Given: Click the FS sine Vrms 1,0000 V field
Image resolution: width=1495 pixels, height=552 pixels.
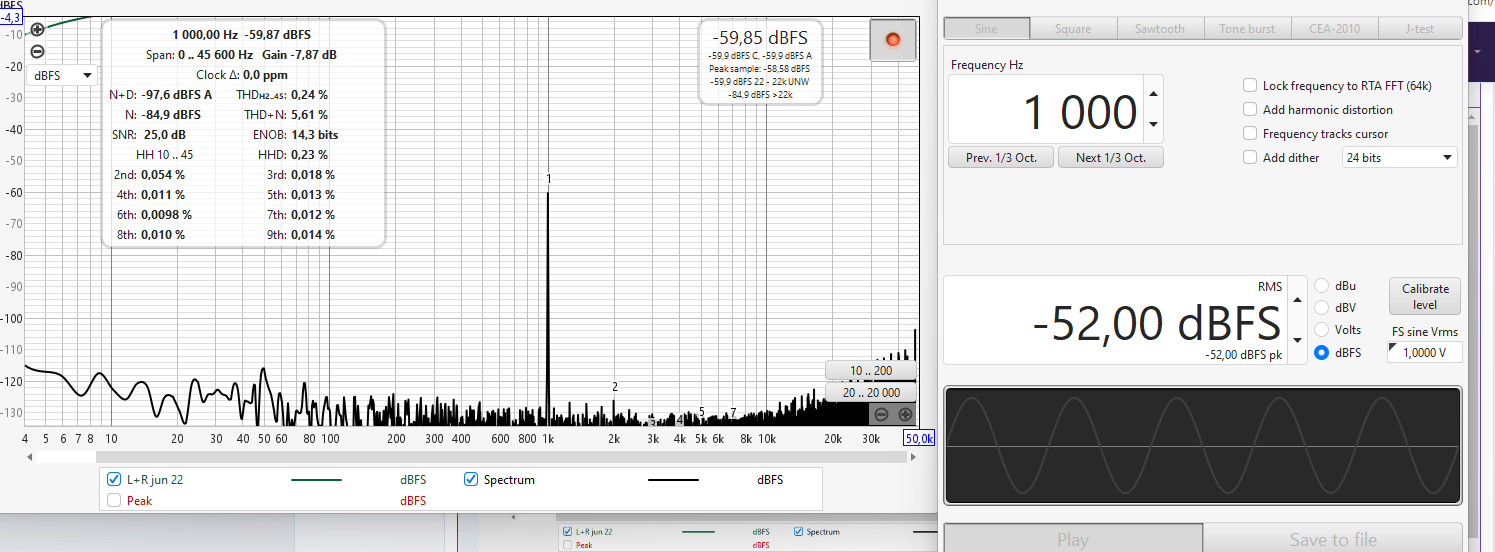Looking at the screenshot, I should pos(1425,352).
